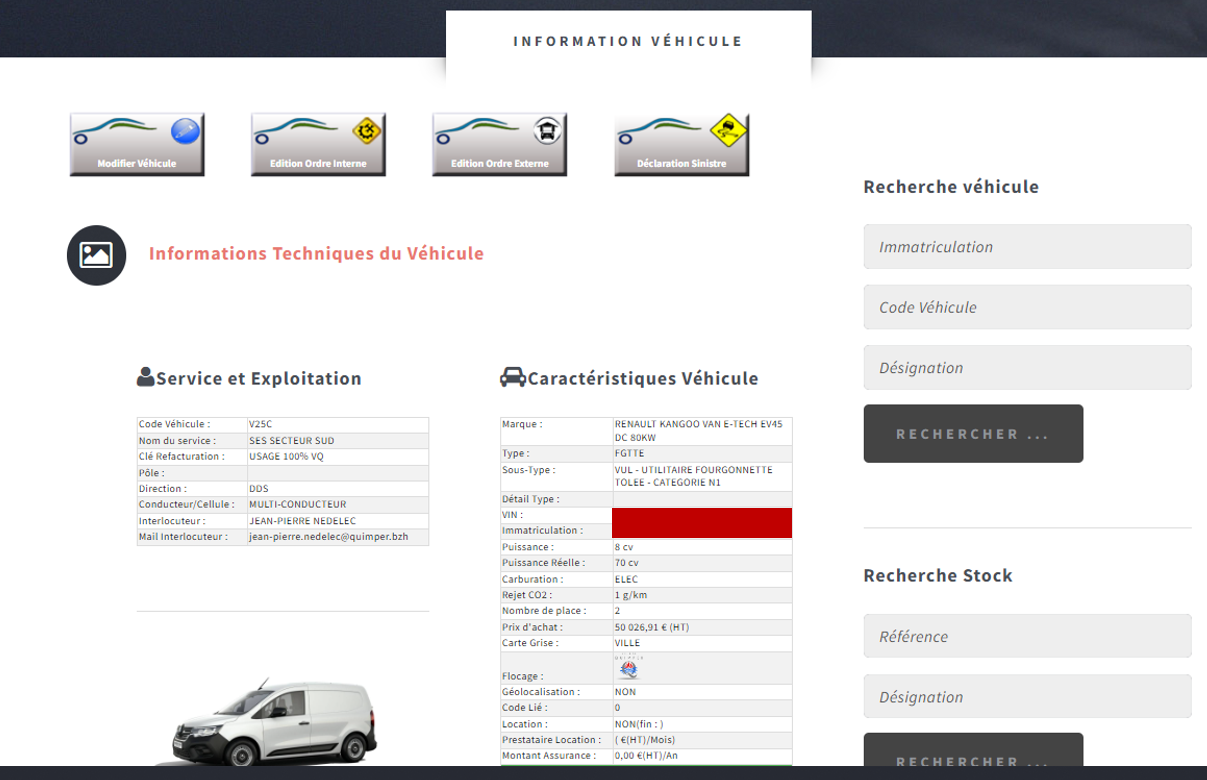Focus the Référence field in Recherche Stock
This screenshot has height=780, width=1207.
1027,636
